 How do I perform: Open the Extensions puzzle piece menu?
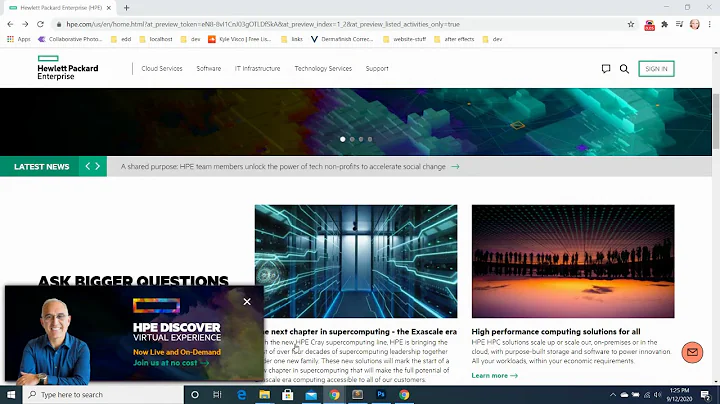[664, 24]
